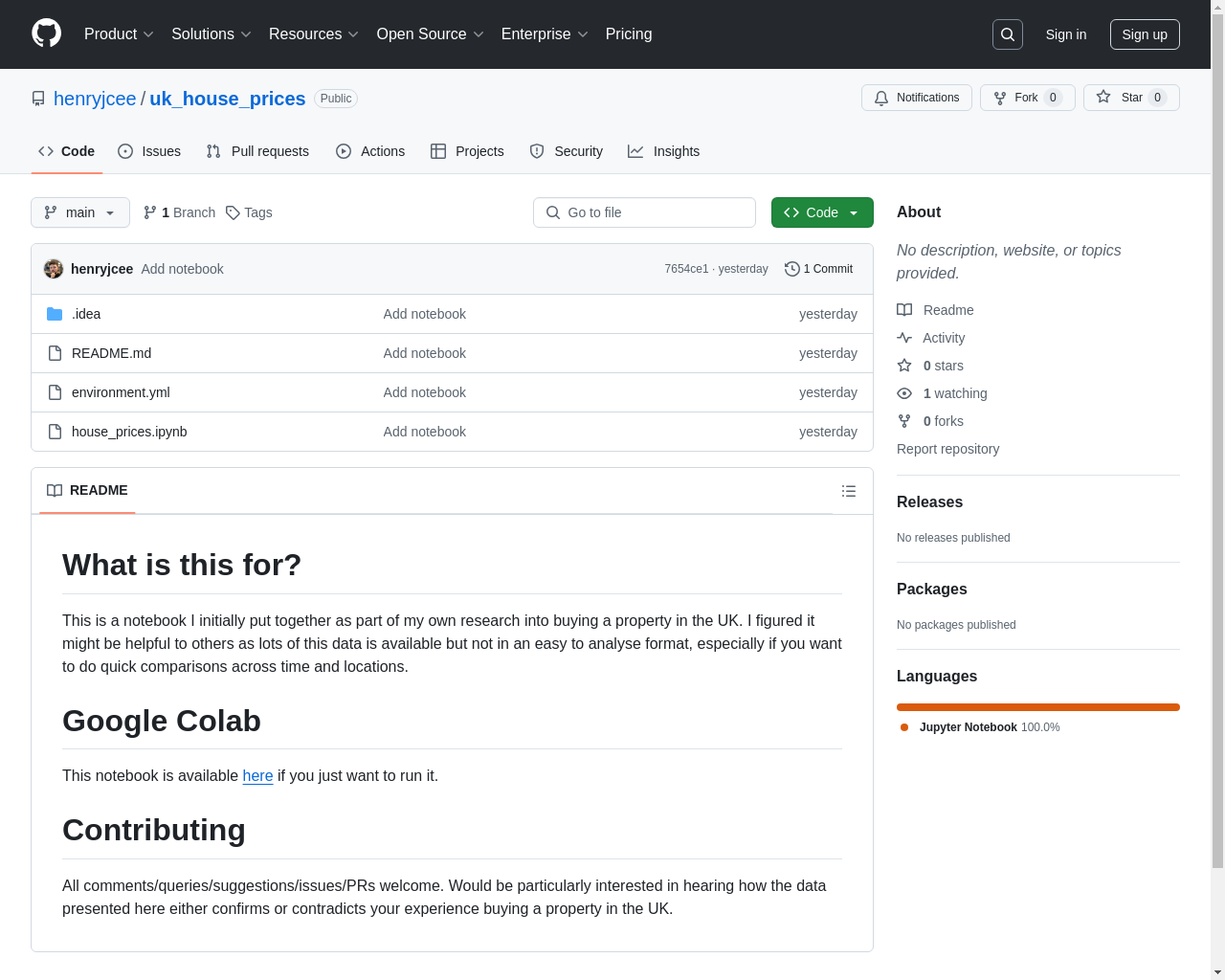Open the henryjcee owner link

[x=95, y=99]
